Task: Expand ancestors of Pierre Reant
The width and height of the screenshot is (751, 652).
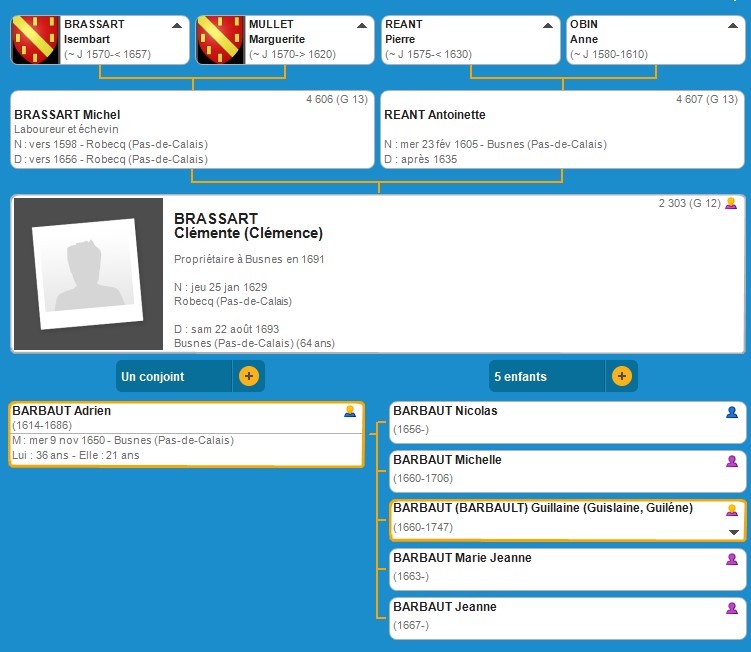Action: pyautogui.click(x=547, y=25)
